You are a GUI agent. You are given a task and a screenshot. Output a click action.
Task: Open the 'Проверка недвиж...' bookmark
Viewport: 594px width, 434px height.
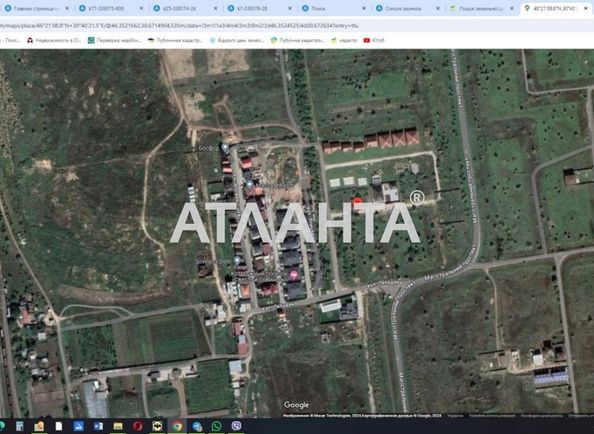114,40
